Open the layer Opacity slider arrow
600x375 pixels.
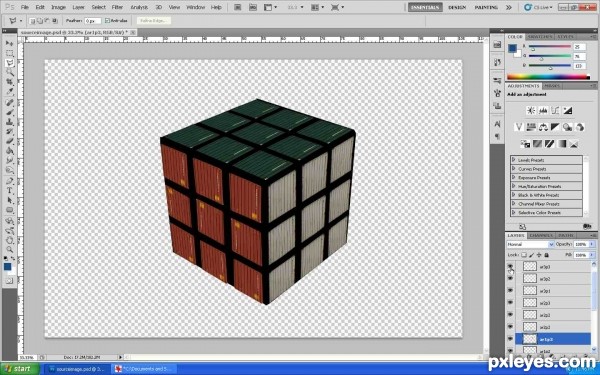[592, 244]
